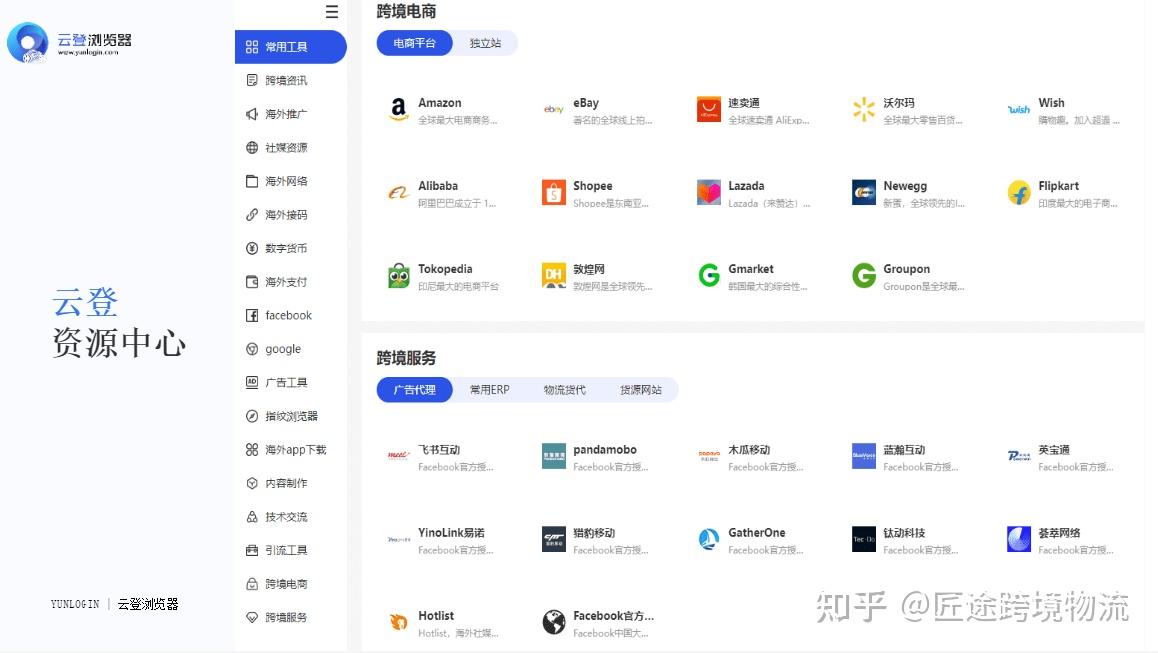
Task: Open the 蓝瀚互动 logo icon
Action: point(864,457)
